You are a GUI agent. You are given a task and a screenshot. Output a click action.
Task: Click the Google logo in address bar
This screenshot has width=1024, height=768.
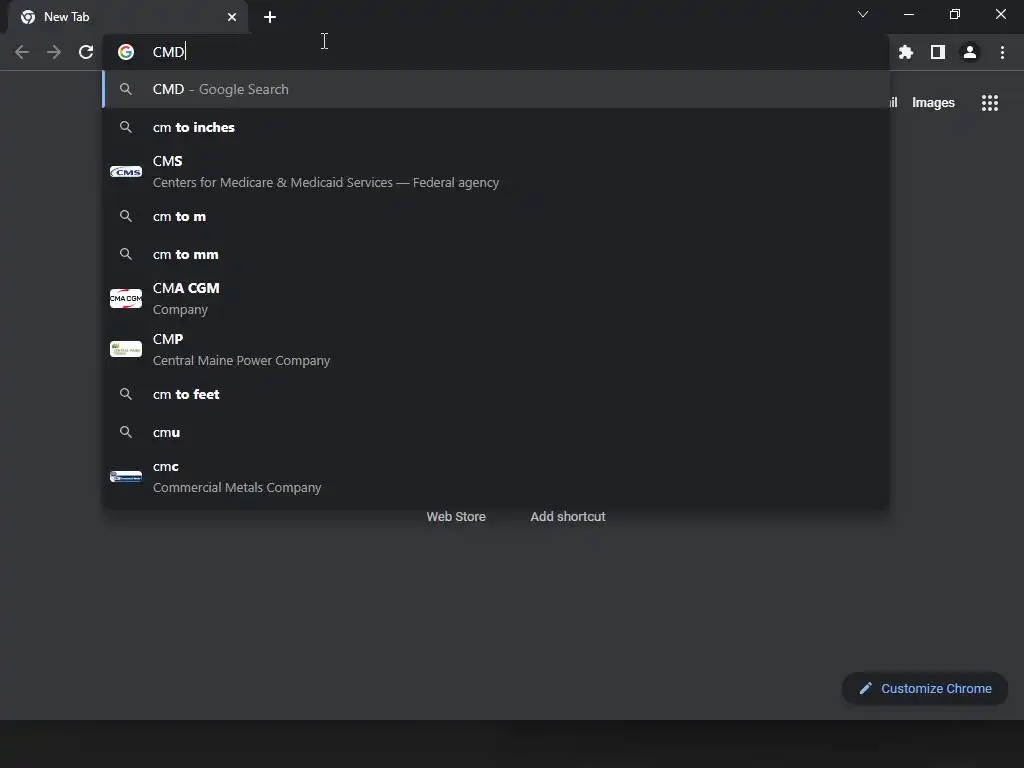click(126, 52)
